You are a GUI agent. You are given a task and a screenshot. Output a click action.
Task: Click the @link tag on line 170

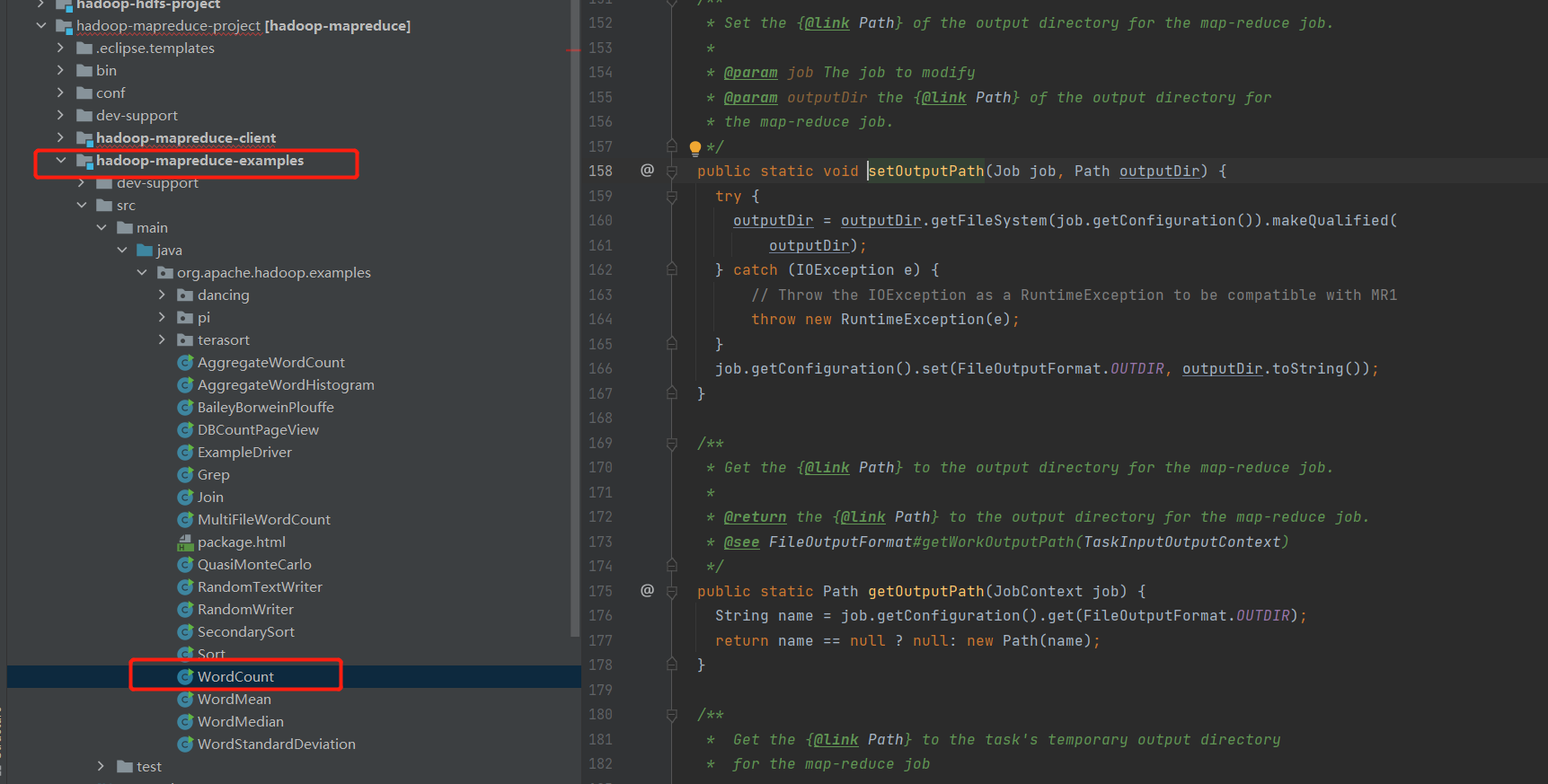point(827,467)
